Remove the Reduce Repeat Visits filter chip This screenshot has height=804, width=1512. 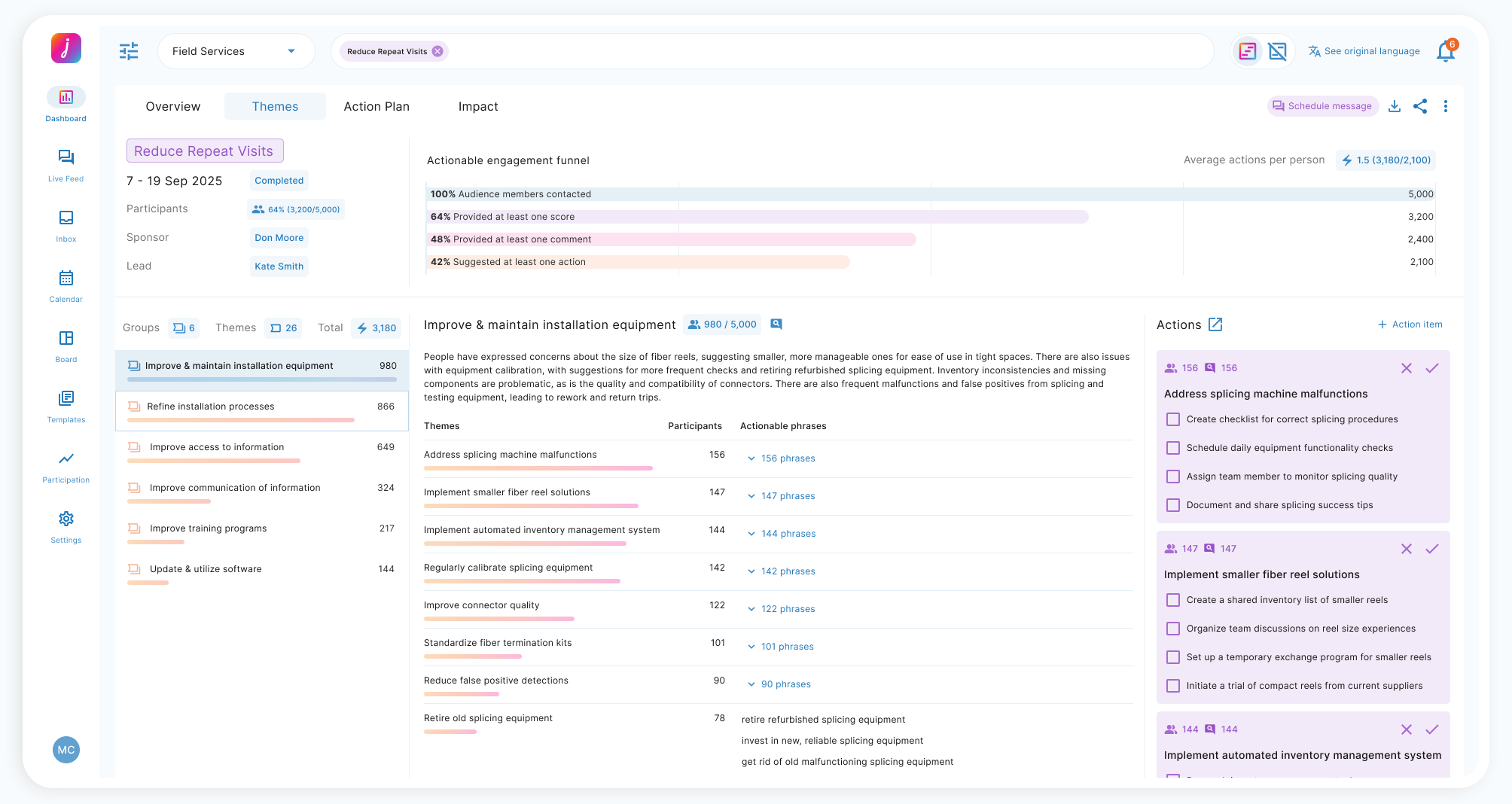coord(437,51)
